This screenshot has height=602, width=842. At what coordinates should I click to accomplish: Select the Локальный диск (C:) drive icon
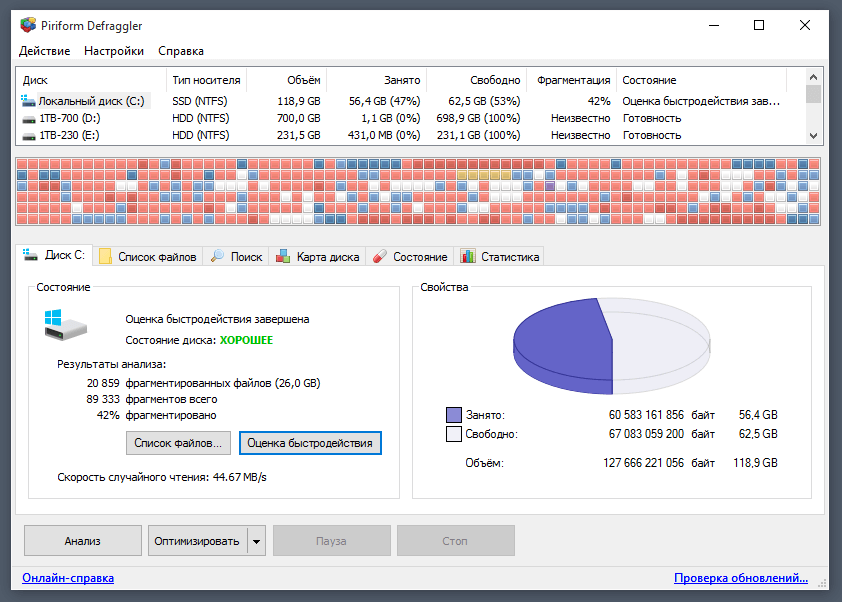pos(28,101)
